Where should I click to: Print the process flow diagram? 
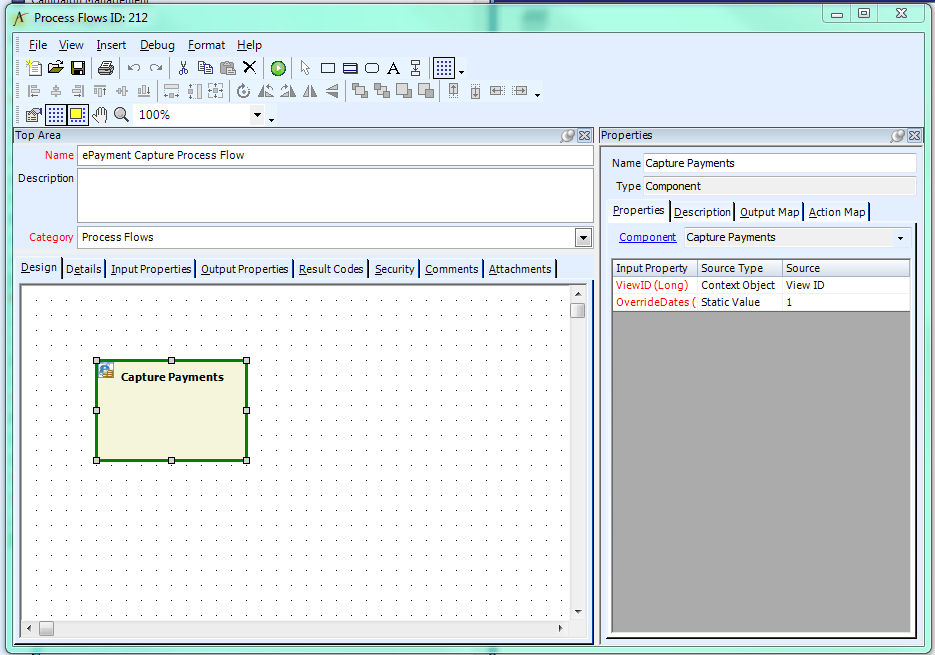(x=105, y=67)
